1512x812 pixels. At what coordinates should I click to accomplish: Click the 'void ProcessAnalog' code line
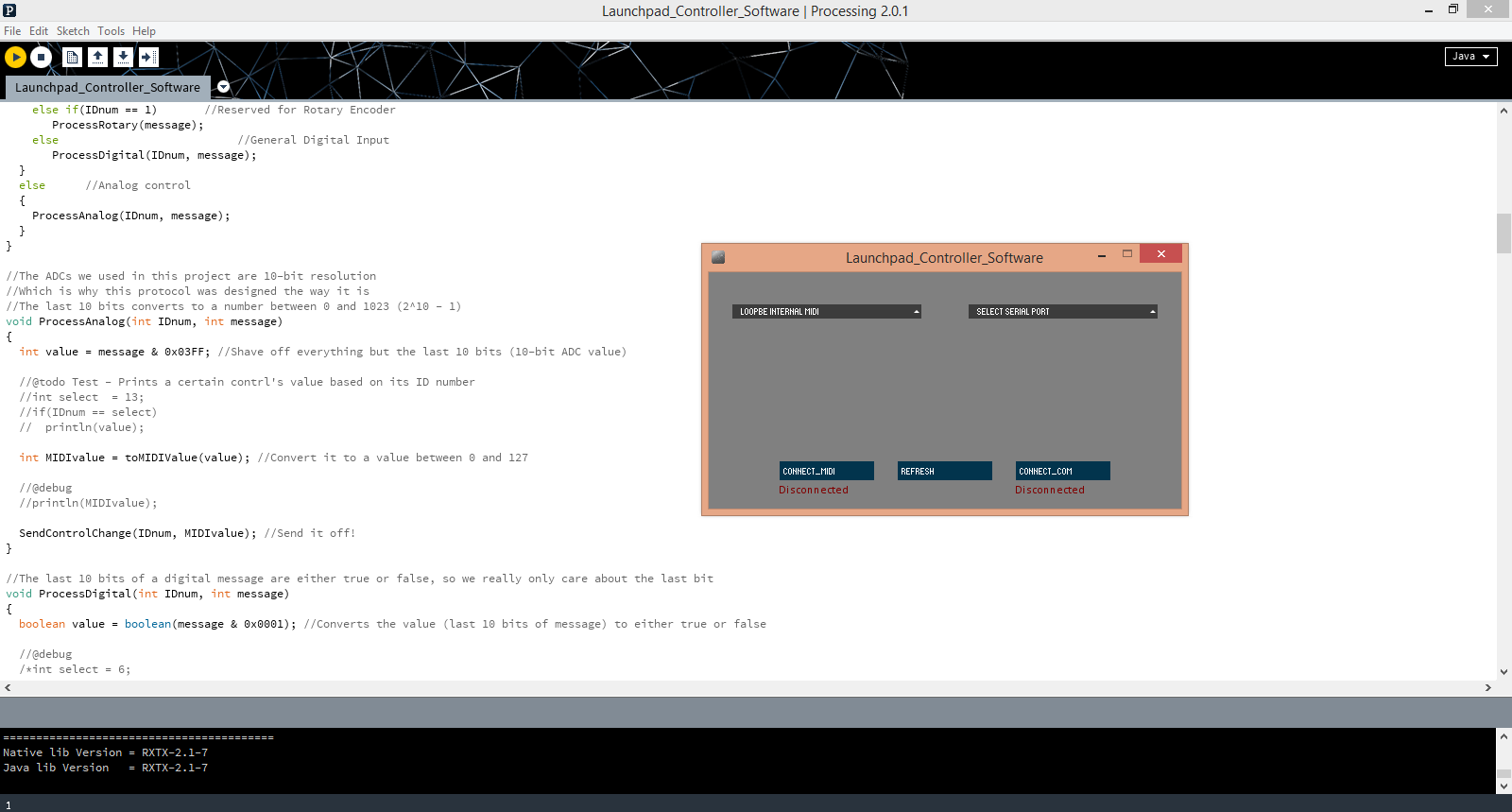coord(144,321)
